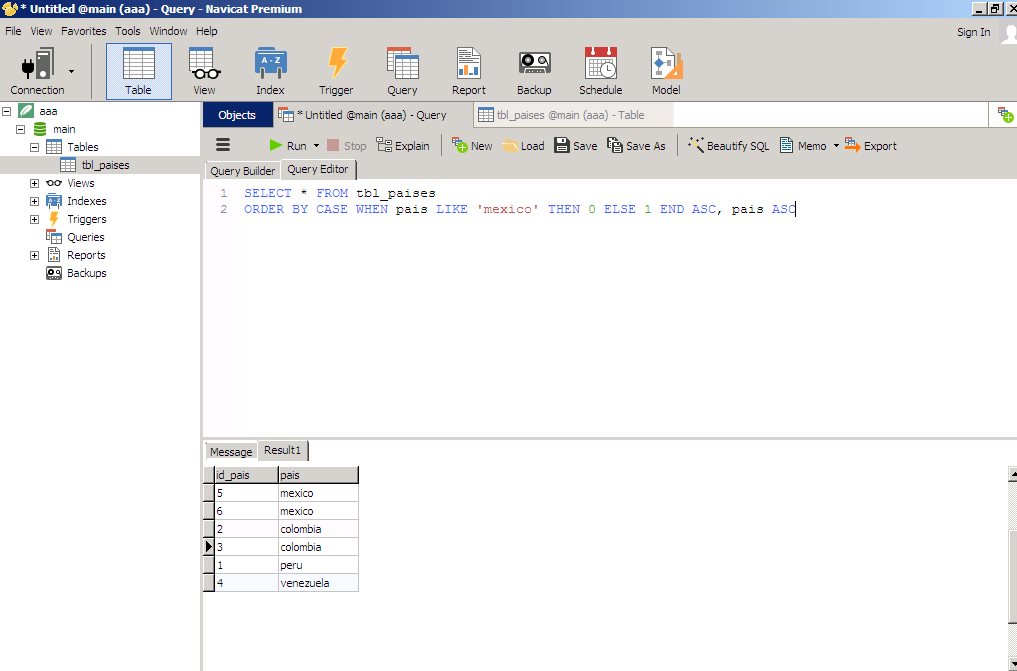Collapse the aaa connection node
This screenshot has height=671, width=1017.
pos(6,111)
